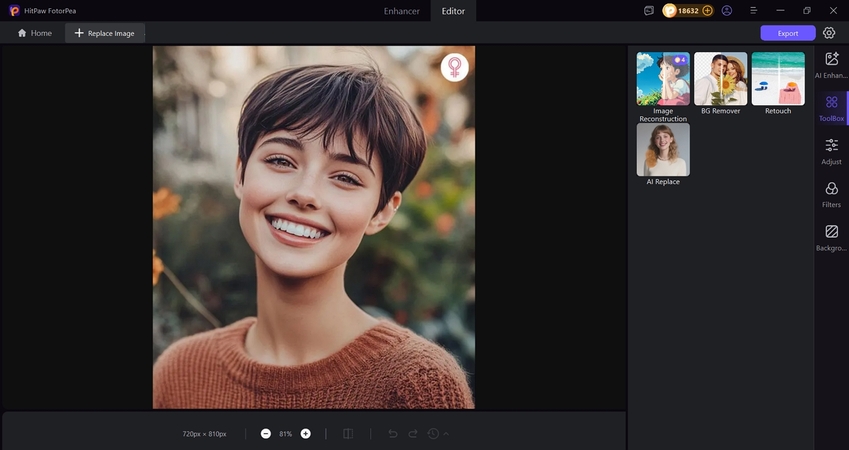Click the Export button
Viewport: 849px width, 450px height.
point(788,33)
